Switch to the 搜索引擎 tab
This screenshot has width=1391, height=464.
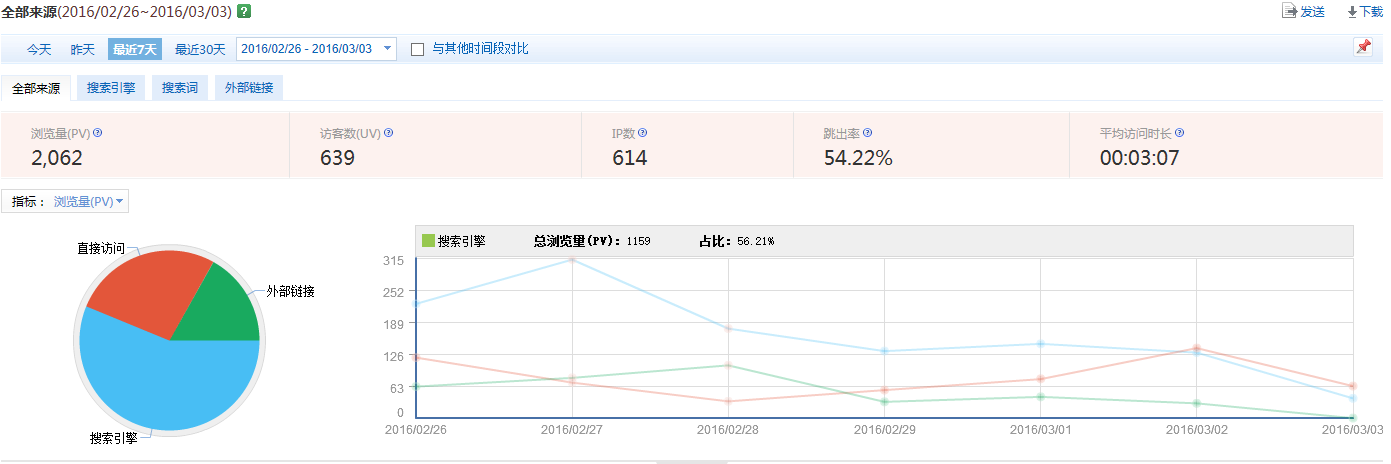pos(111,88)
